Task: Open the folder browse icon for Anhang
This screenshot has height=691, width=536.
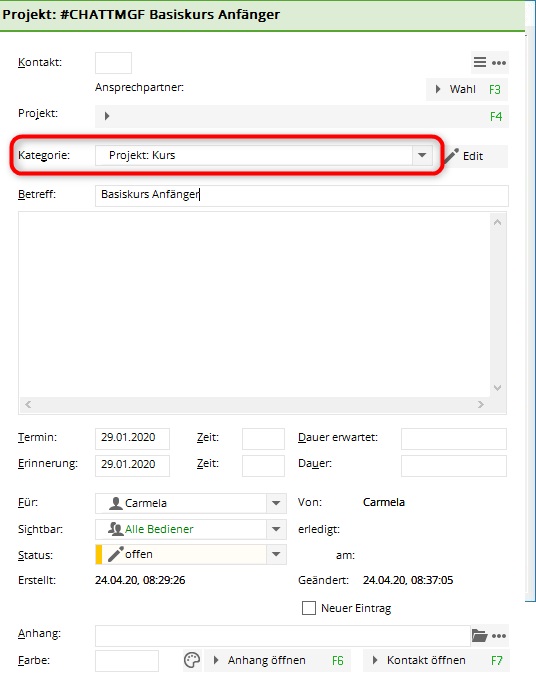Action: pyautogui.click(x=480, y=635)
